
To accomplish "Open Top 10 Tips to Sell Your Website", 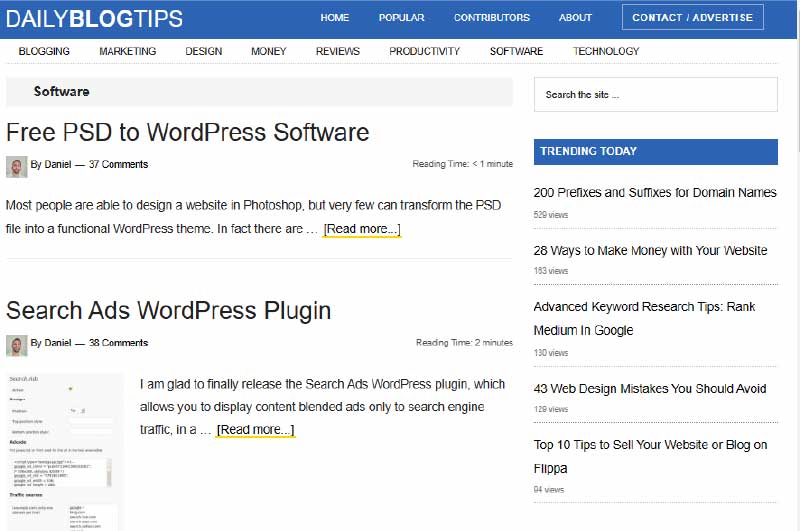I will click(x=651, y=457).
